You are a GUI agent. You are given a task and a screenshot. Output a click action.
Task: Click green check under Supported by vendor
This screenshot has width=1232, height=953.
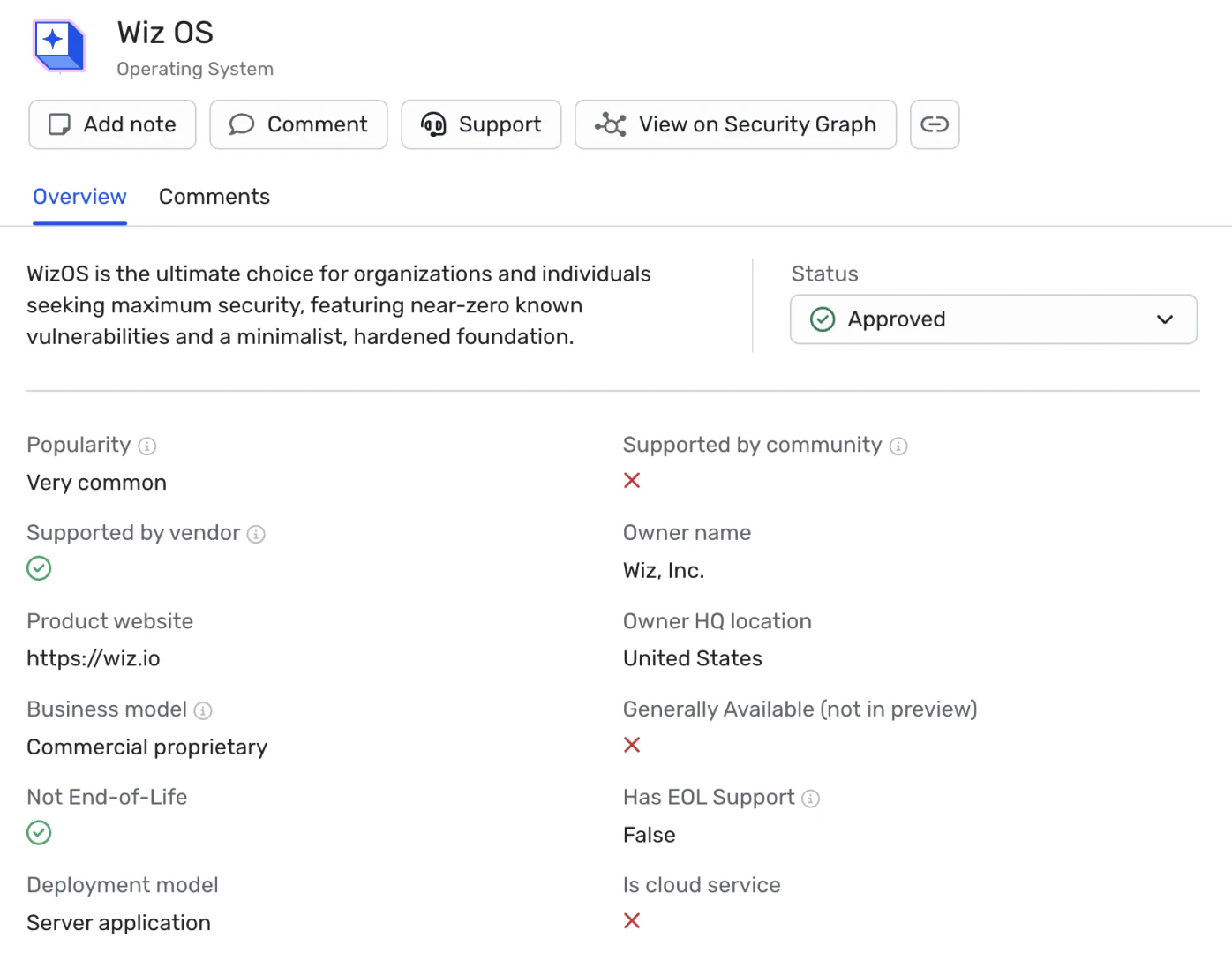(x=39, y=568)
